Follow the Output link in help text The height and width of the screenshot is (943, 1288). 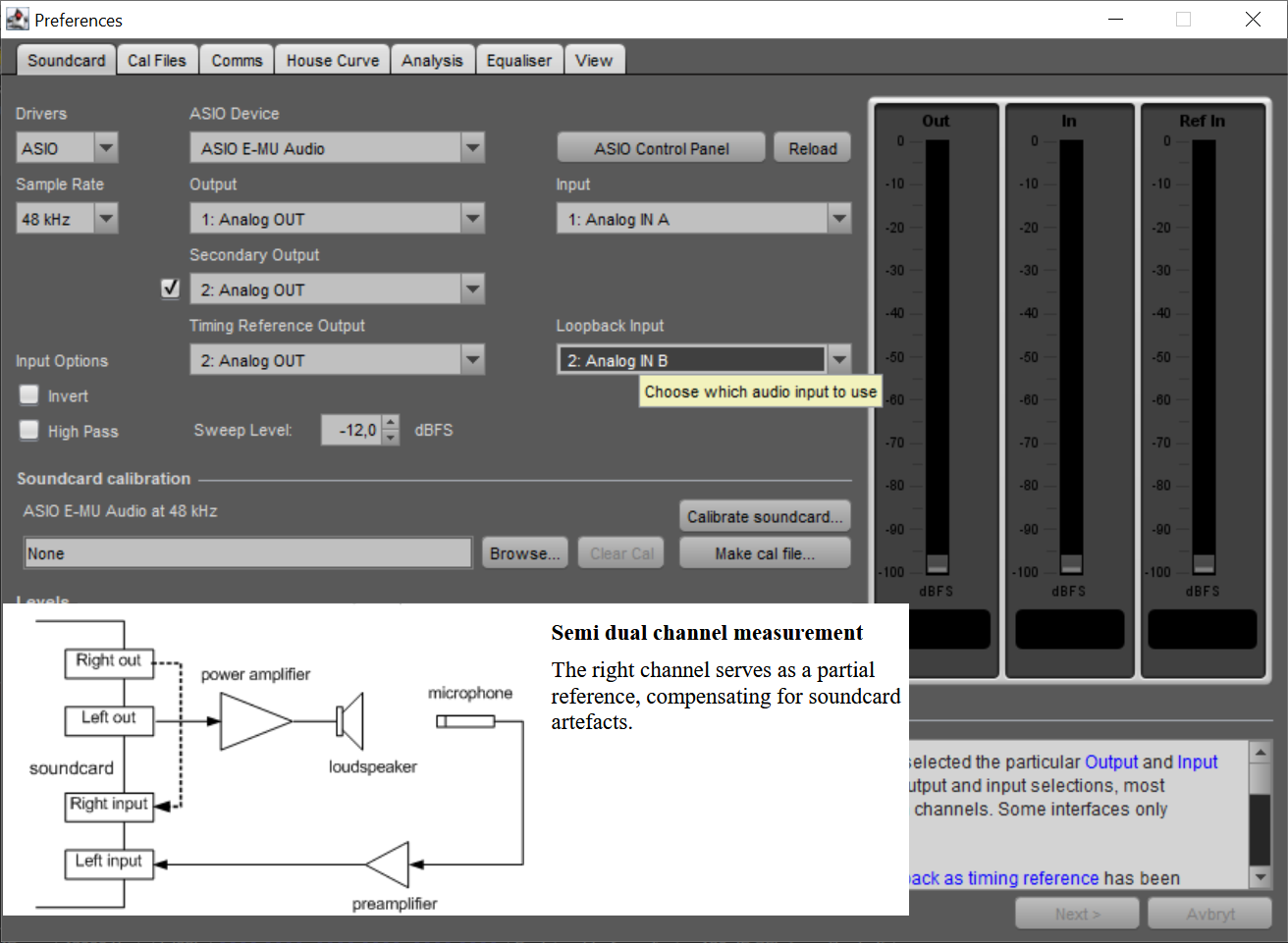click(x=1111, y=761)
